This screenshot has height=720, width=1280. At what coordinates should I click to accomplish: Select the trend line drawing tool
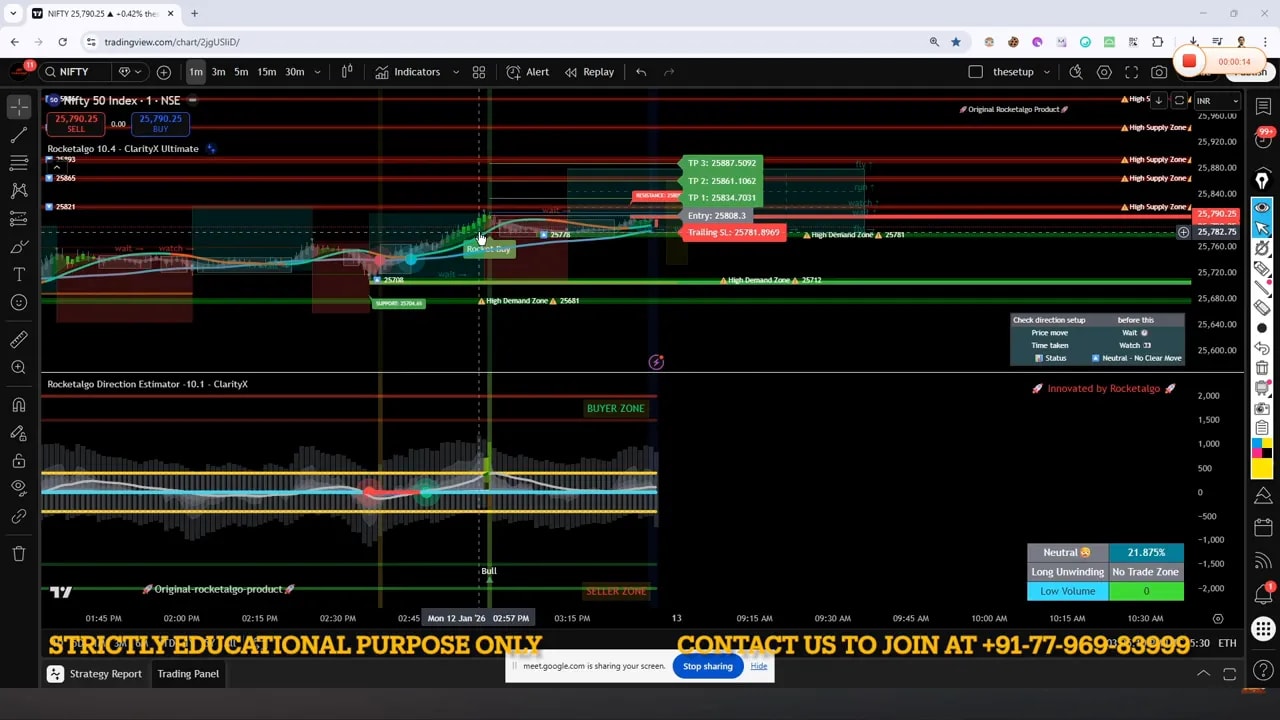18,135
